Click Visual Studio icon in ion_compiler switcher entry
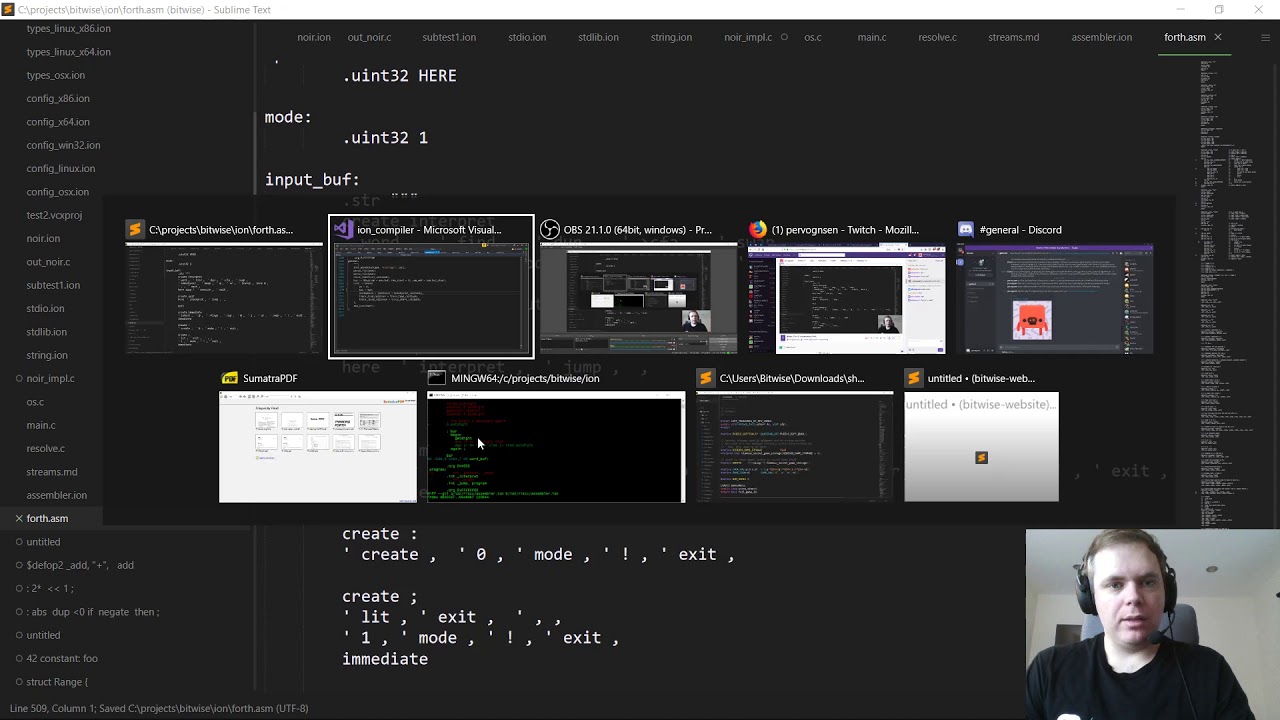1280x720 pixels. (x=343, y=230)
